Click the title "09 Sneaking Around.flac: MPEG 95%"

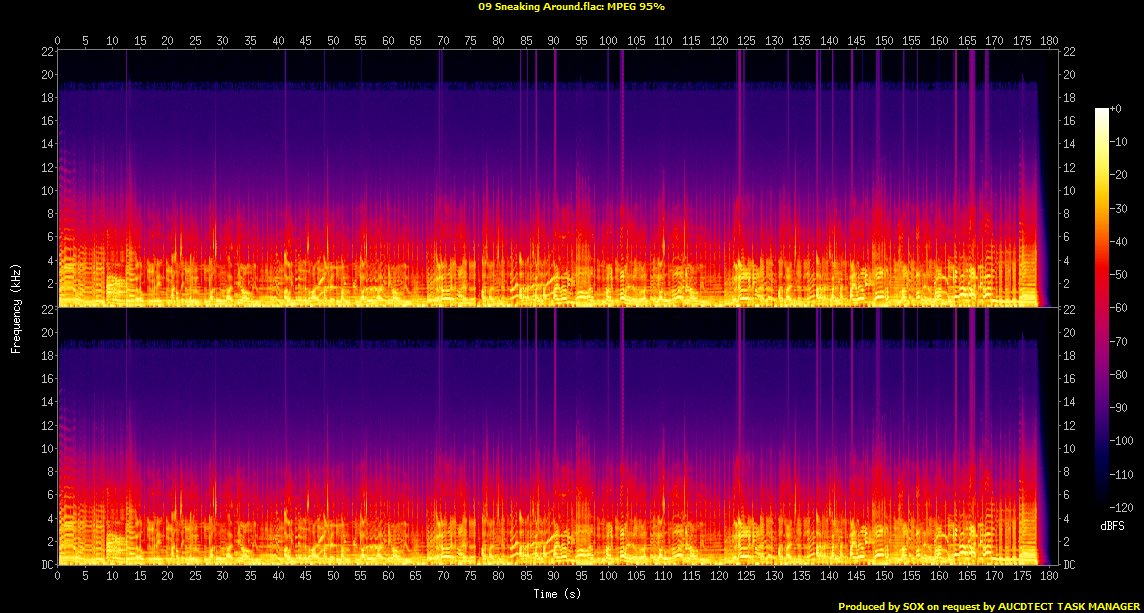pyautogui.click(x=571, y=7)
